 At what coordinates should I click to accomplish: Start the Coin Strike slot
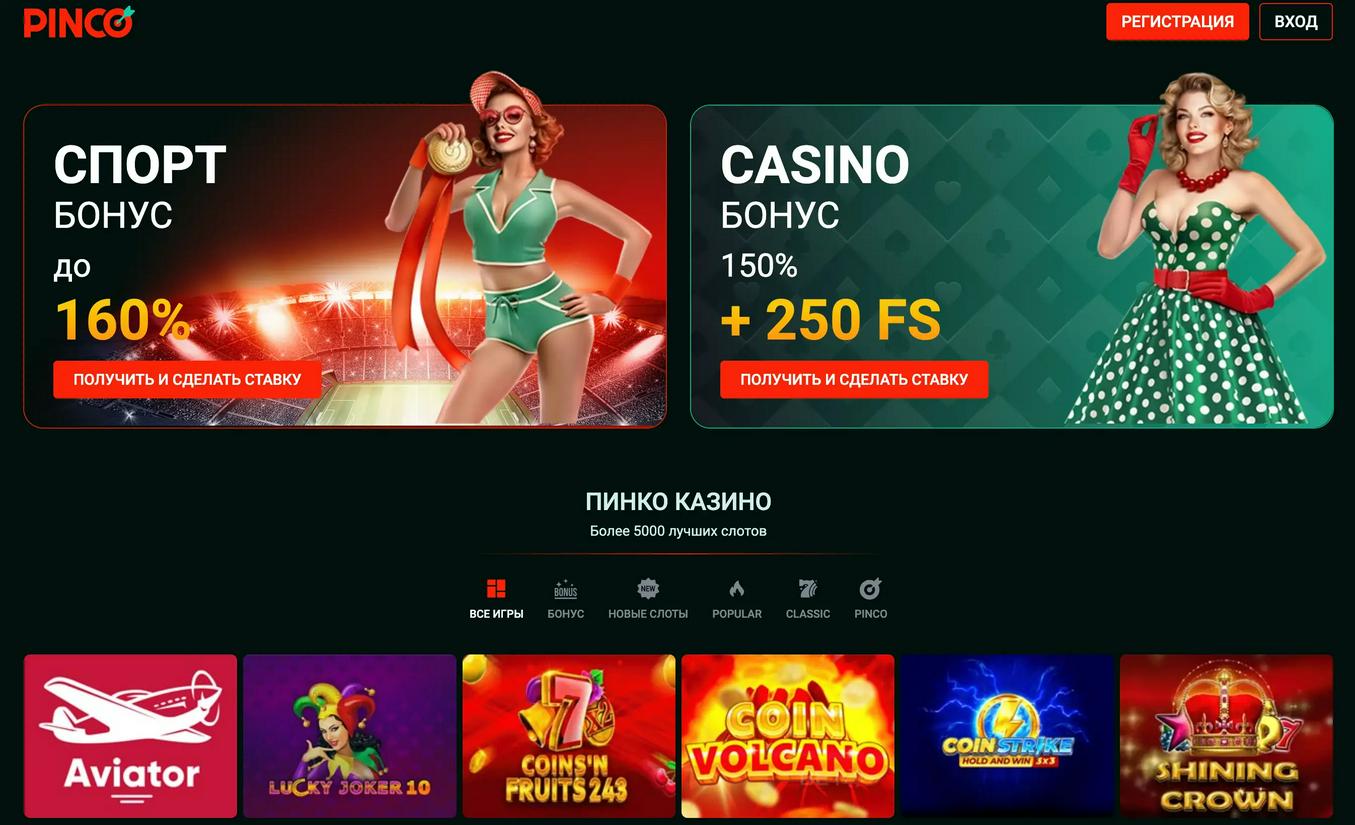[1007, 736]
